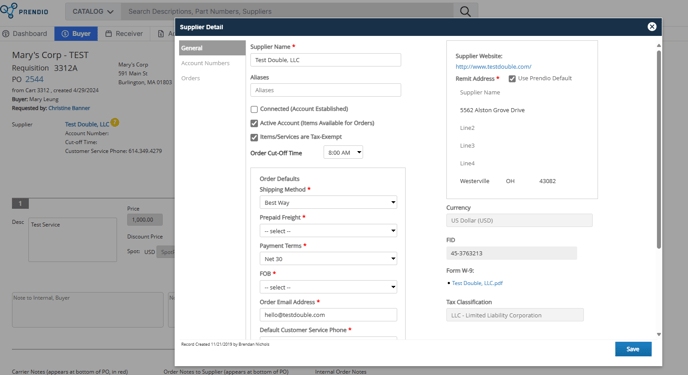Expand the CATALOG dropdown
This screenshot has height=375, width=688.
93,11
